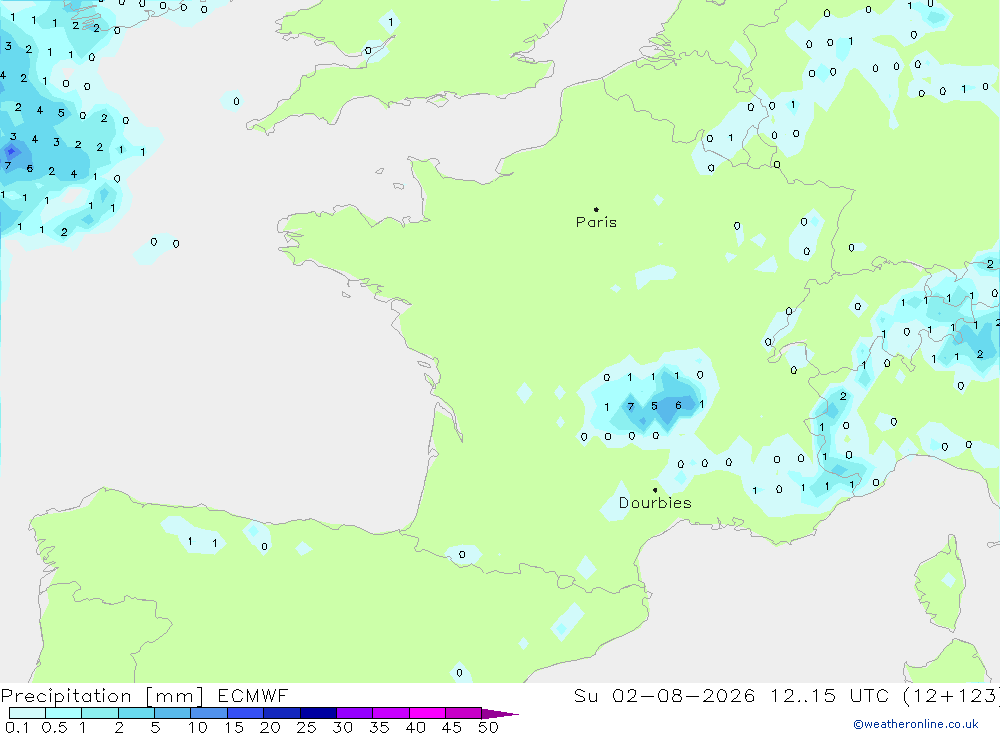Select the 10–15 mm legend swatch
Viewport: 1000px width, 733px height.
pyautogui.click(x=209, y=713)
